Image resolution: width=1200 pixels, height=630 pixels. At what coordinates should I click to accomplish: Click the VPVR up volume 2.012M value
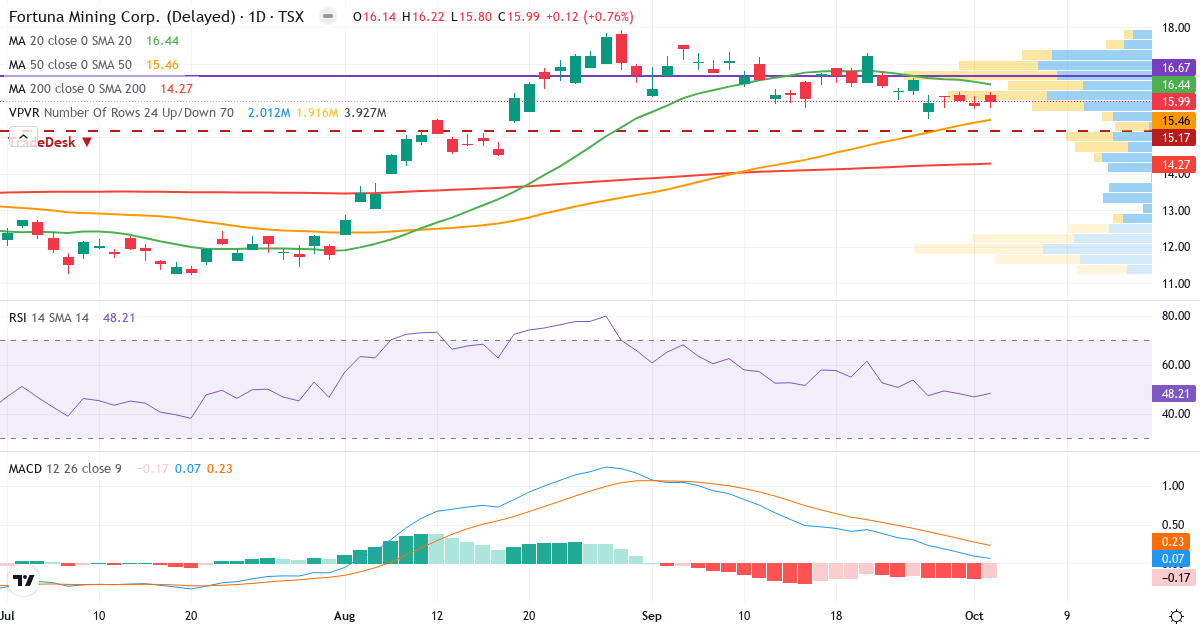pyautogui.click(x=269, y=113)
